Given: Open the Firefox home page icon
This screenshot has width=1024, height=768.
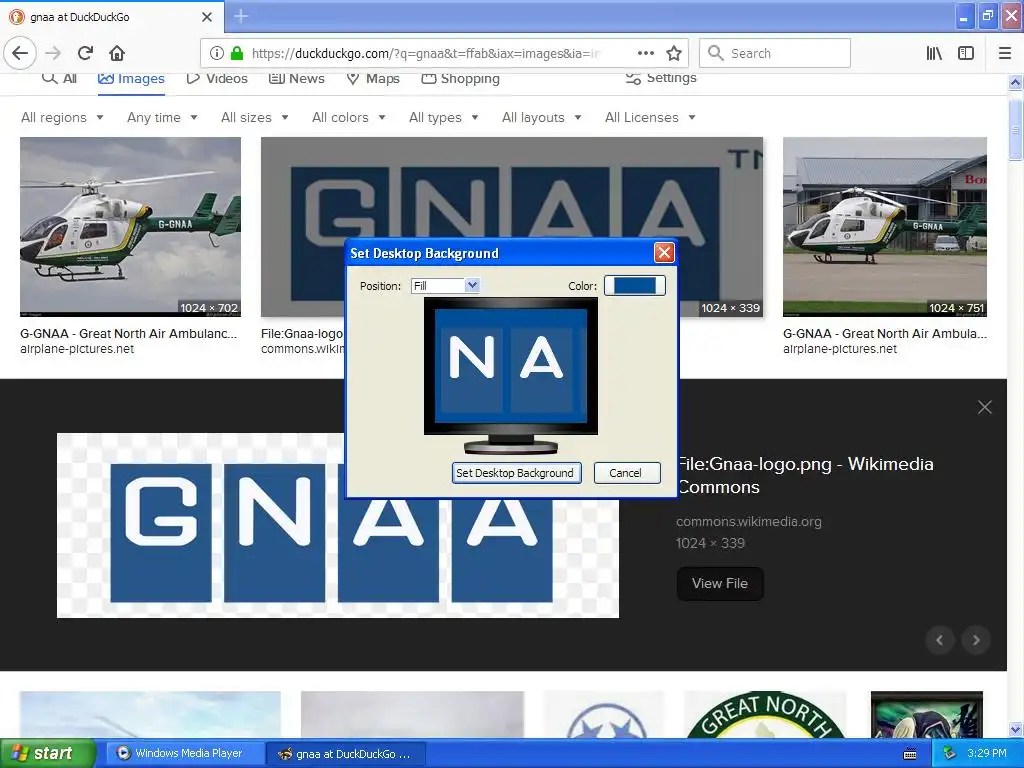Looking at the screenshot, I should (117, 53).
